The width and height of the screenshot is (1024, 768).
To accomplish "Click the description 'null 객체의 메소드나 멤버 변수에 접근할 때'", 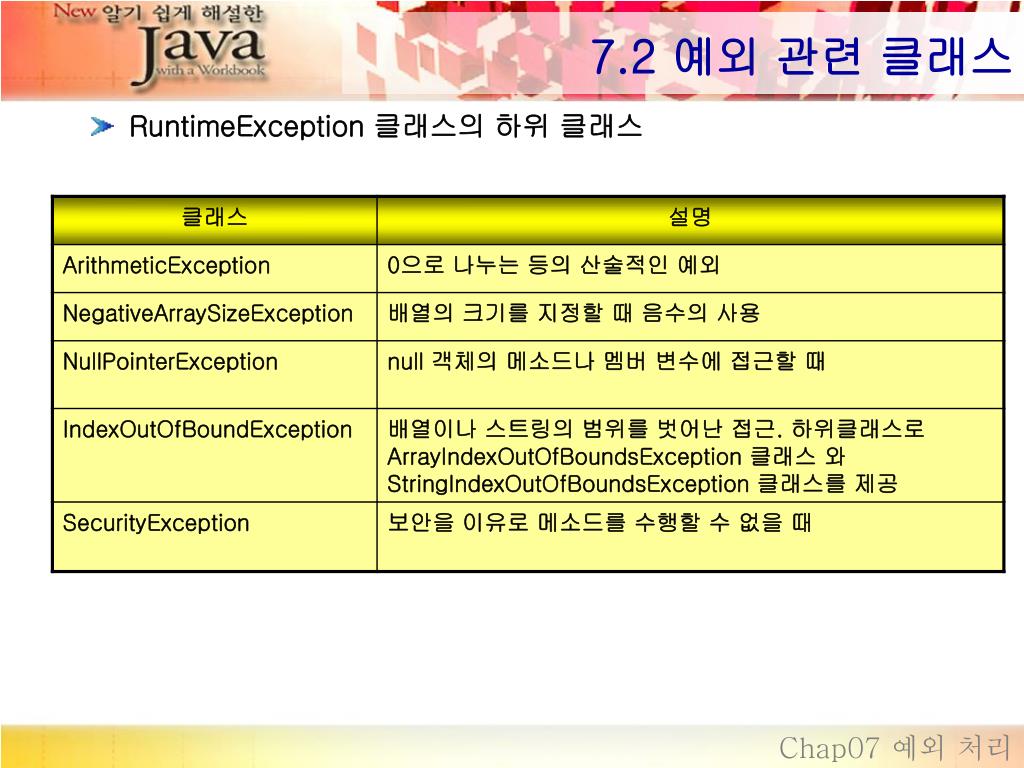I will (x=606, y=360).
